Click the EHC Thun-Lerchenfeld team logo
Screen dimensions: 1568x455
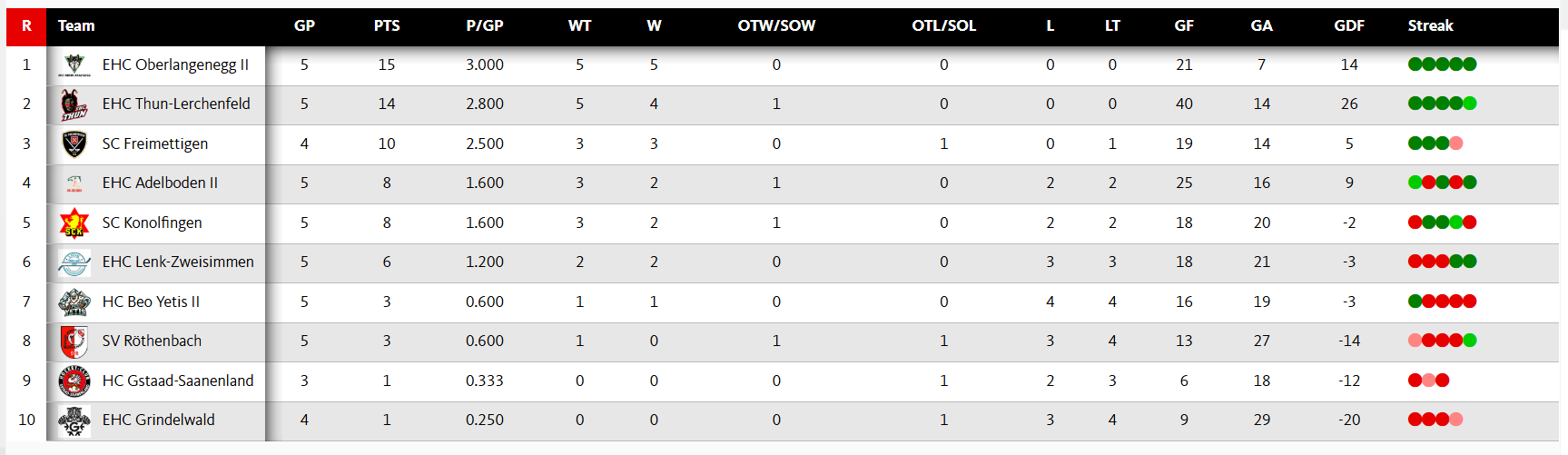coord(74,104)
